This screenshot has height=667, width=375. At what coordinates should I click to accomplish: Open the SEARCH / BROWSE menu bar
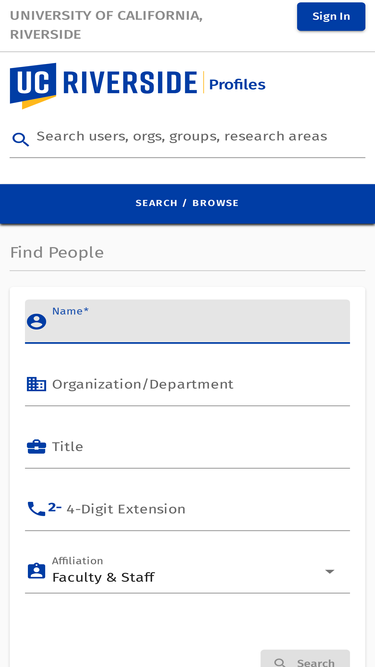[188, 203]
